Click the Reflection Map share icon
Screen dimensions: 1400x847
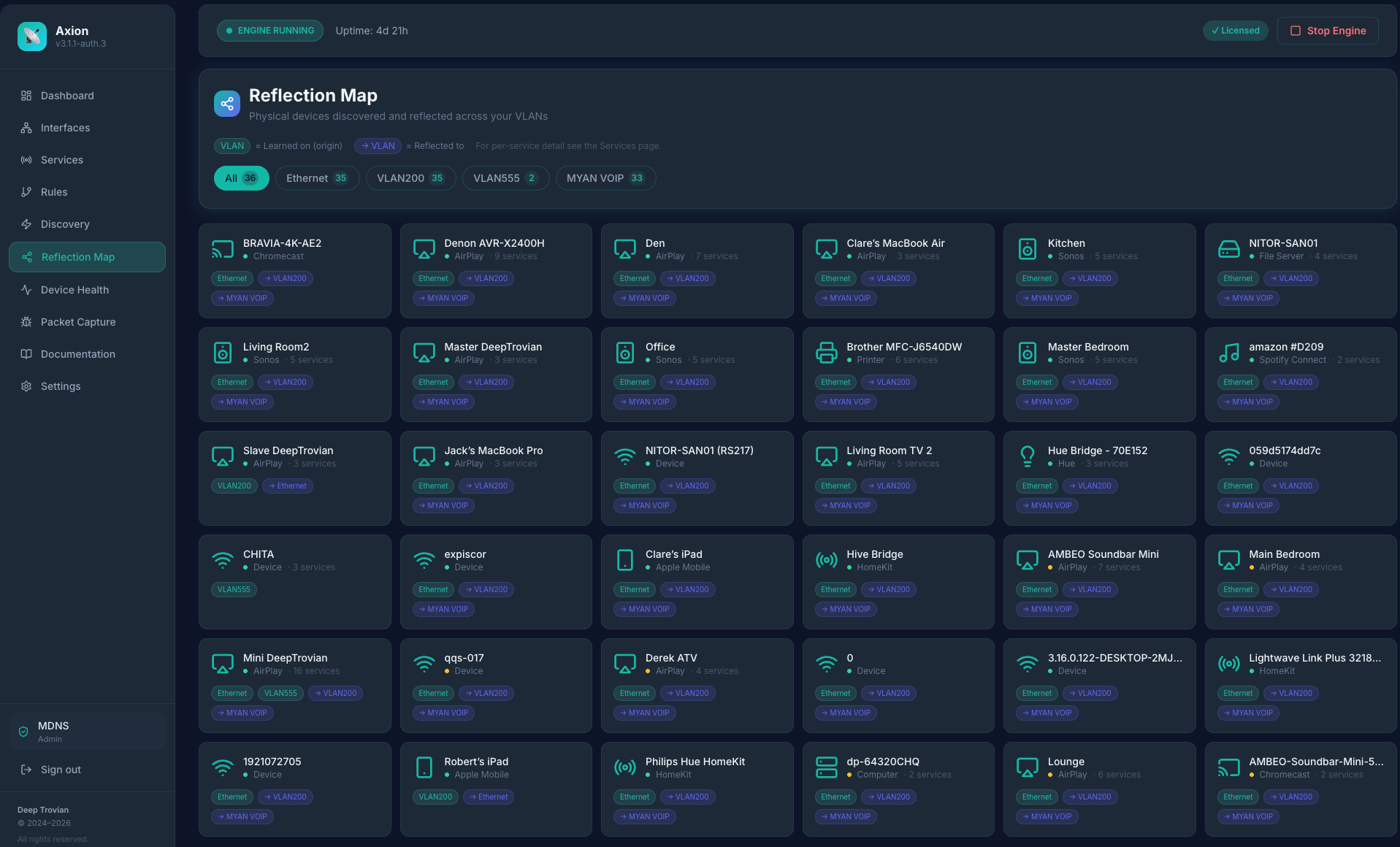pyautogui.click(x=227, y=104)
